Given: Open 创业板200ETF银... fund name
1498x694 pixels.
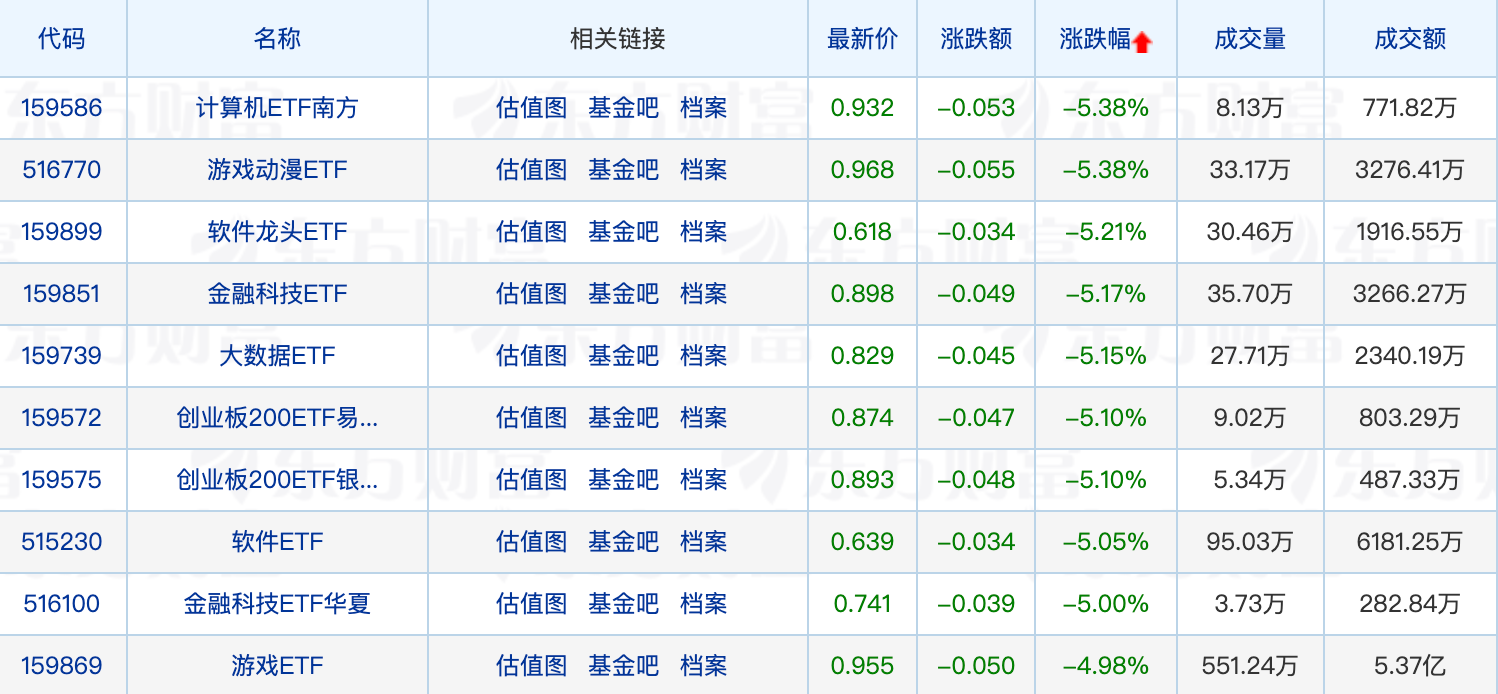Looking at the screenshot, I should (x=277, y=480).
